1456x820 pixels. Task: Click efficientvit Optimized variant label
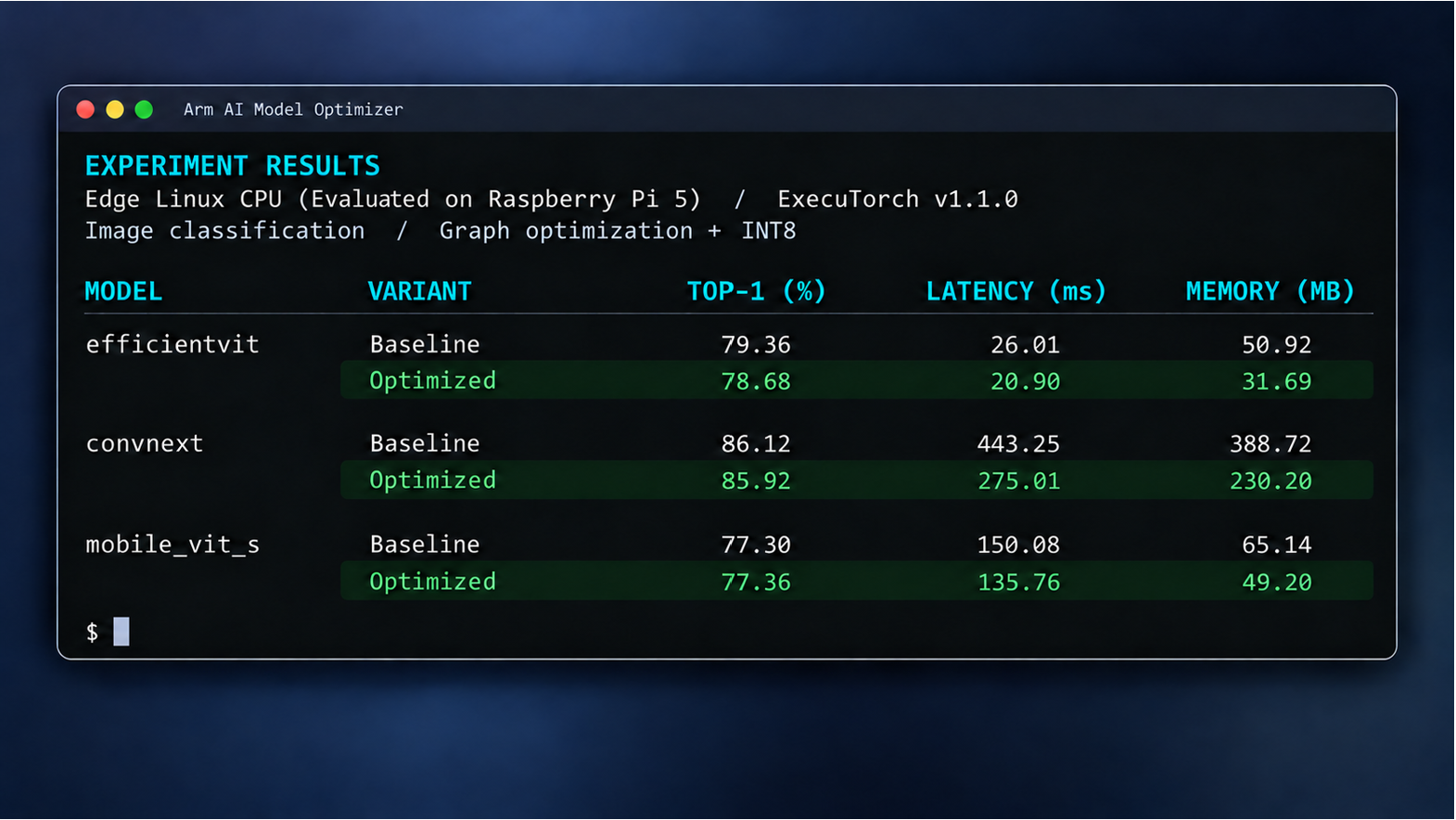coord(433,380)
